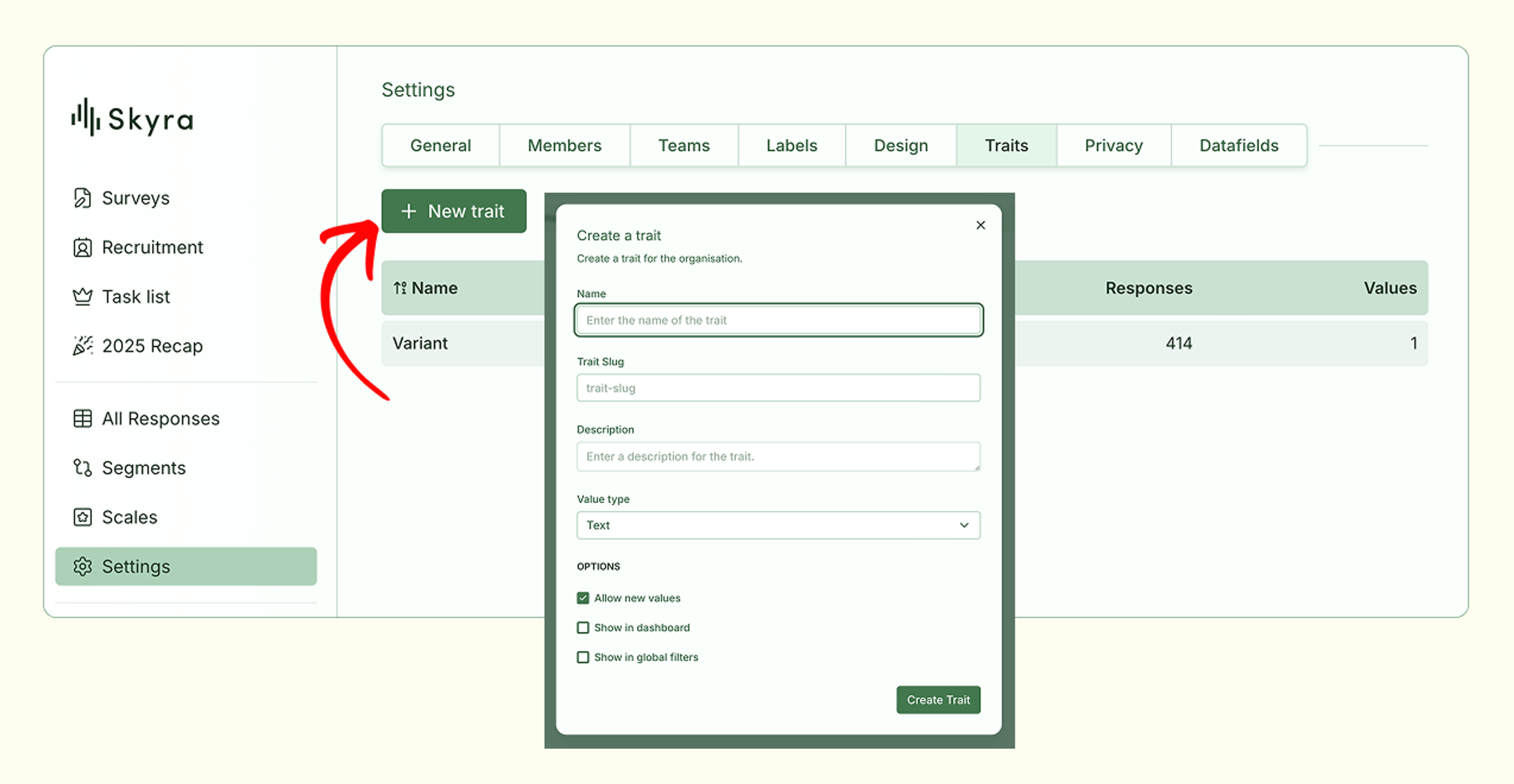
Task: Click the sort icon beside Name
Action: [400, 288]
